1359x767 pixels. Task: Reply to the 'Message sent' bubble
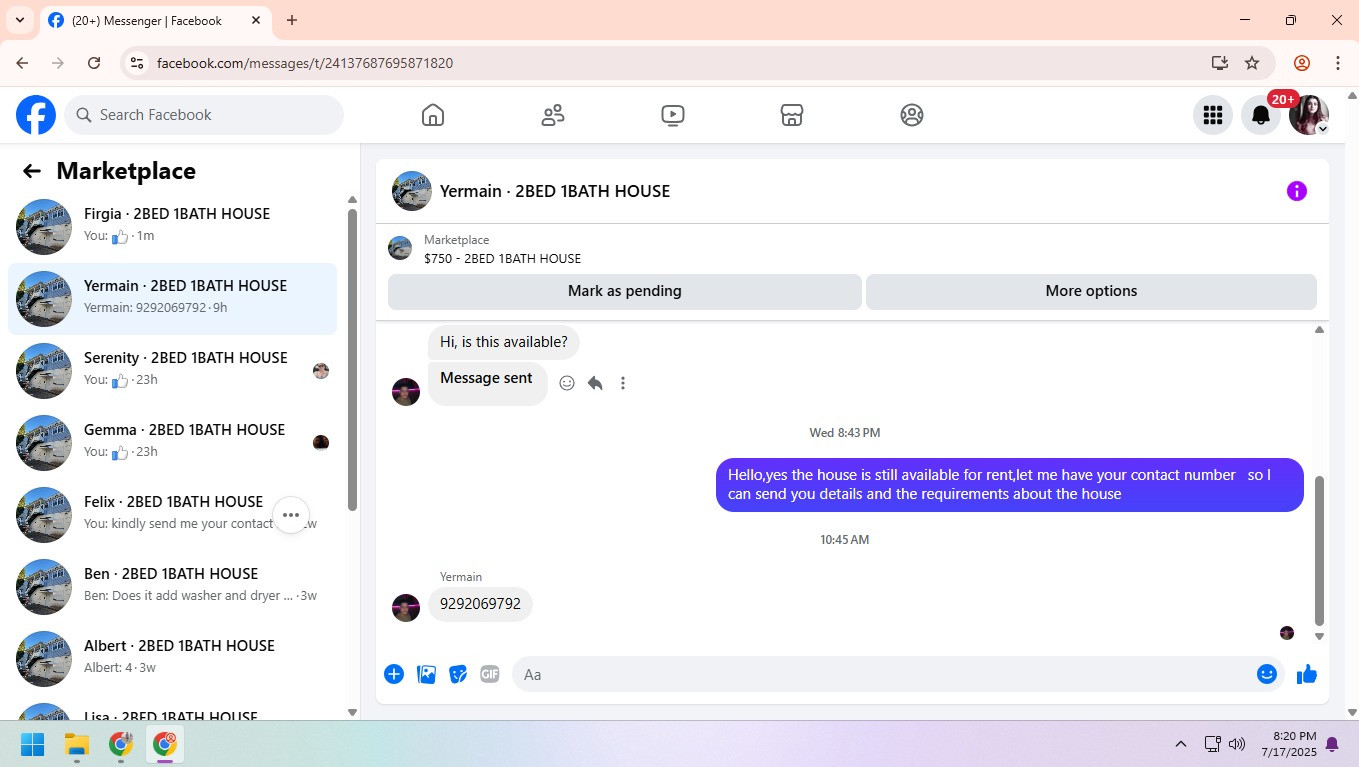(595, 383)
